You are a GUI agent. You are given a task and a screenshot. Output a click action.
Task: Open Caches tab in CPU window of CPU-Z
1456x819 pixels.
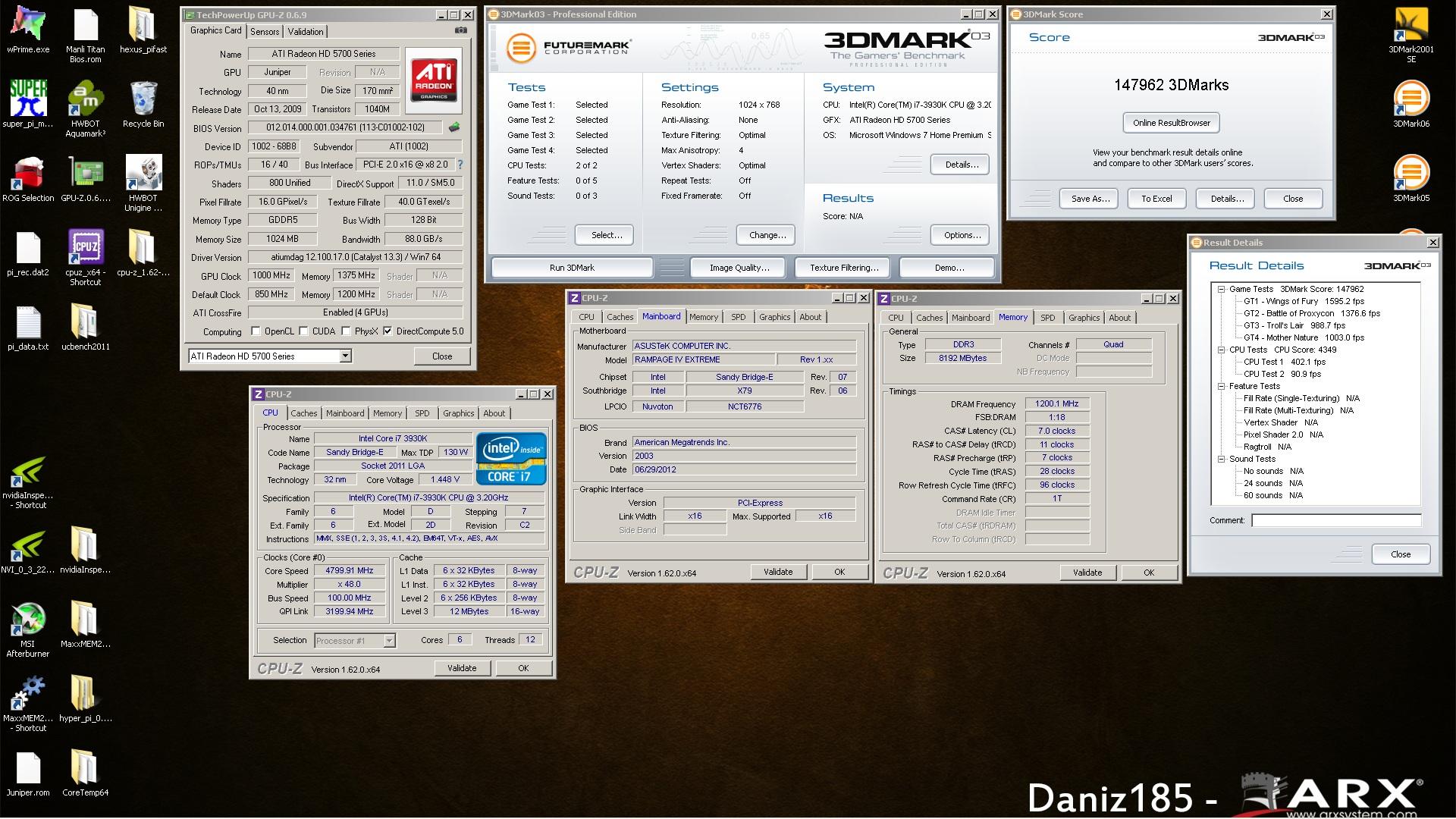303,413
